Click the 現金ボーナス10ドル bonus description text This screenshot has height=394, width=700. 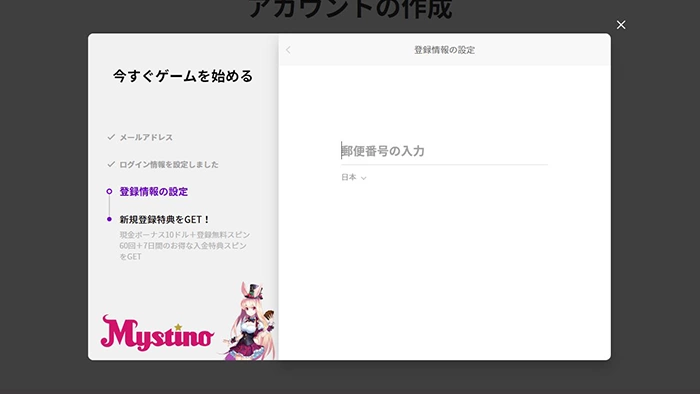184,245
